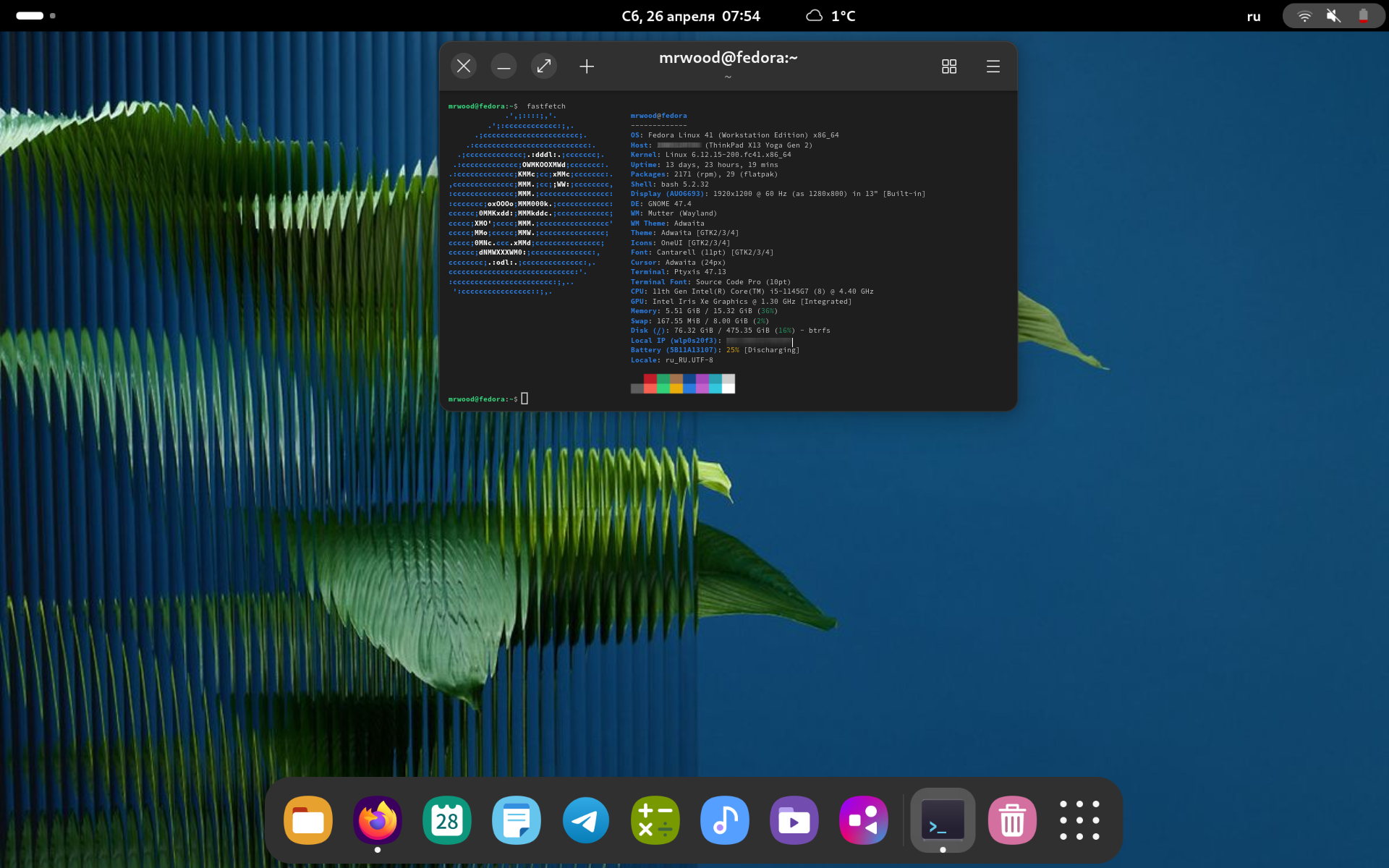Click the Memory: 5.51 GiB line

(704, 311)
